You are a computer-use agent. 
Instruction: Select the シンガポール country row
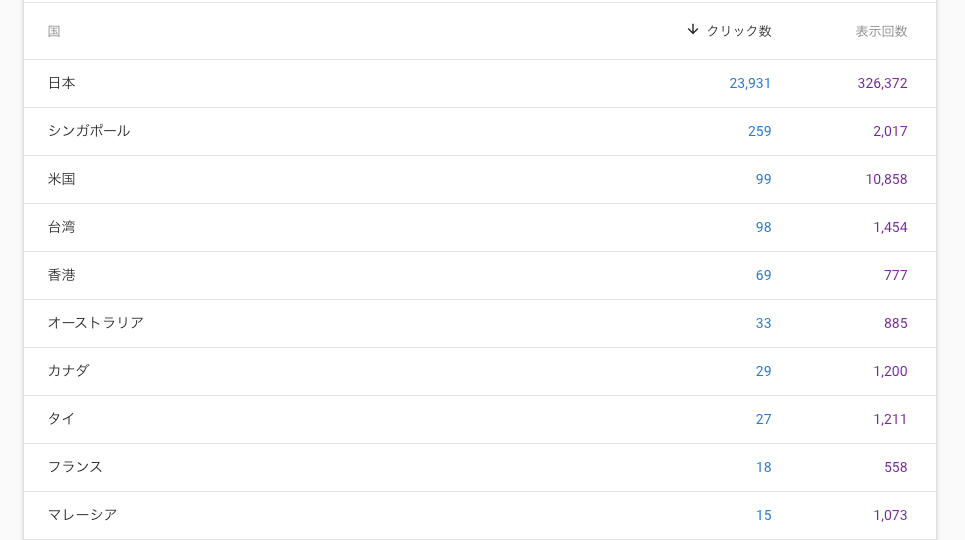89,131
